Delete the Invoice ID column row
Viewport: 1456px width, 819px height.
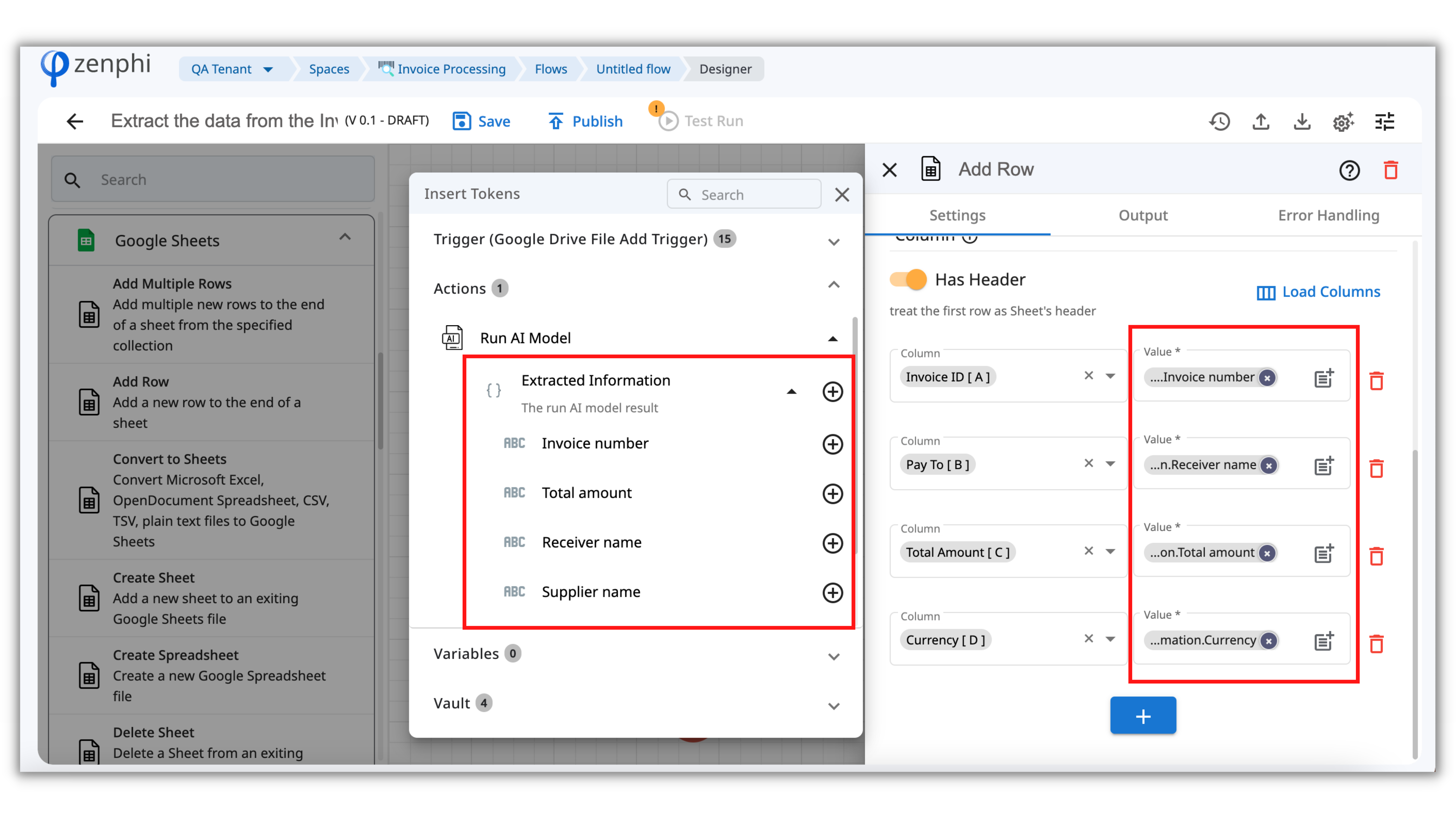1376,381
